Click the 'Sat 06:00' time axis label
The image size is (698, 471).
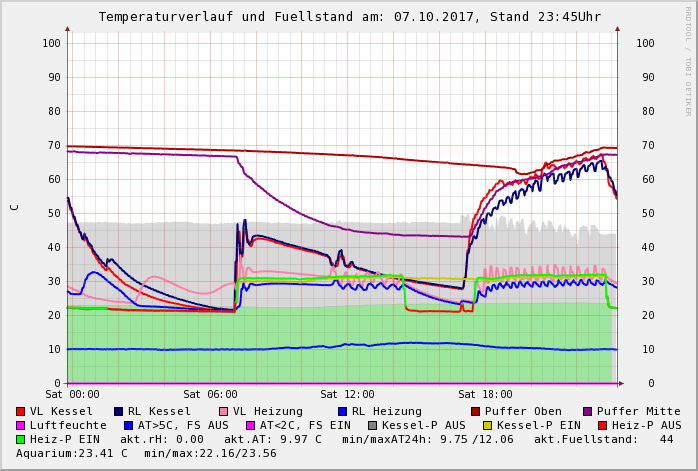(210, 395)
